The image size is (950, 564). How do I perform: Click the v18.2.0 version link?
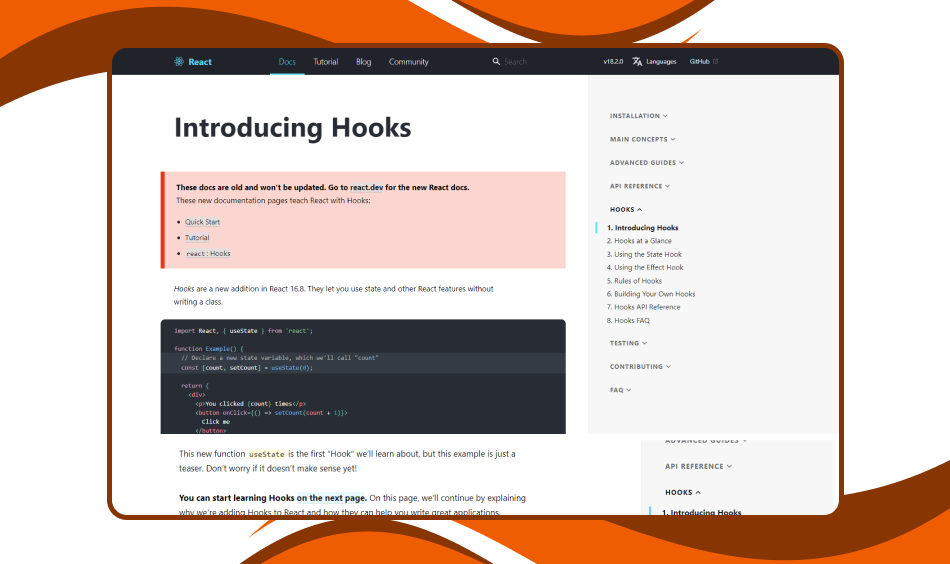(x=613, y=61)
